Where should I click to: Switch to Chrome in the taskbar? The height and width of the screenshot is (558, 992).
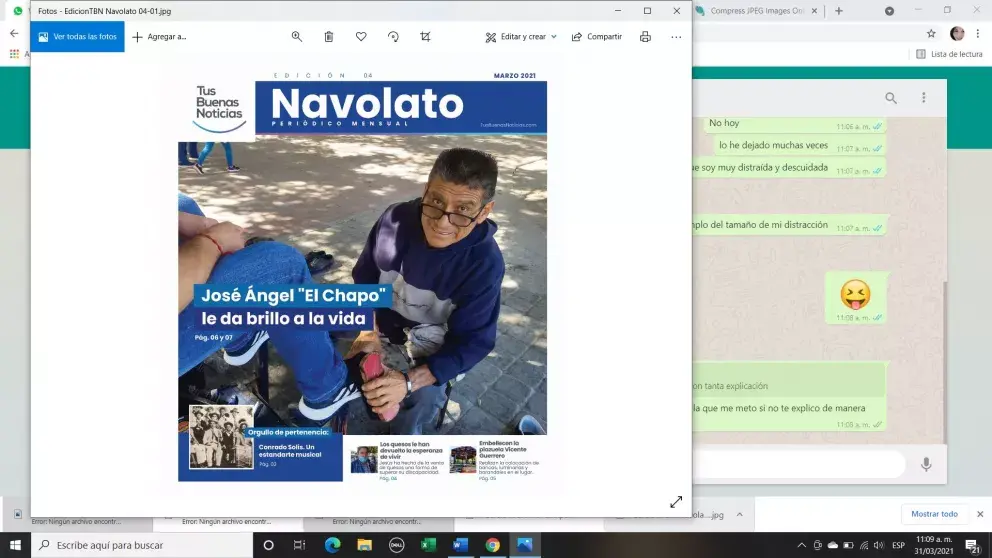[493, 545]
